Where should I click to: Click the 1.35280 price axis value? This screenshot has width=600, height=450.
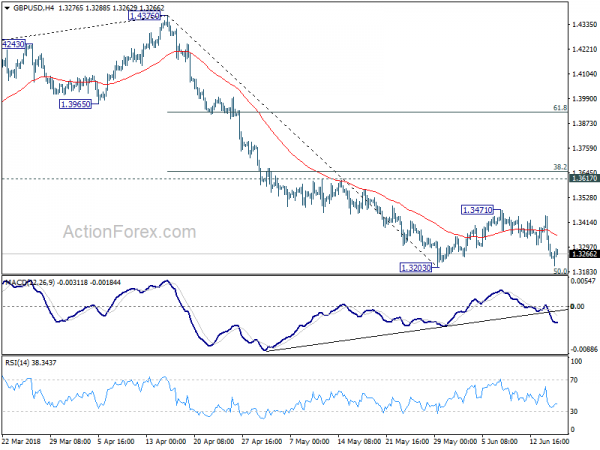click(584, 197)
